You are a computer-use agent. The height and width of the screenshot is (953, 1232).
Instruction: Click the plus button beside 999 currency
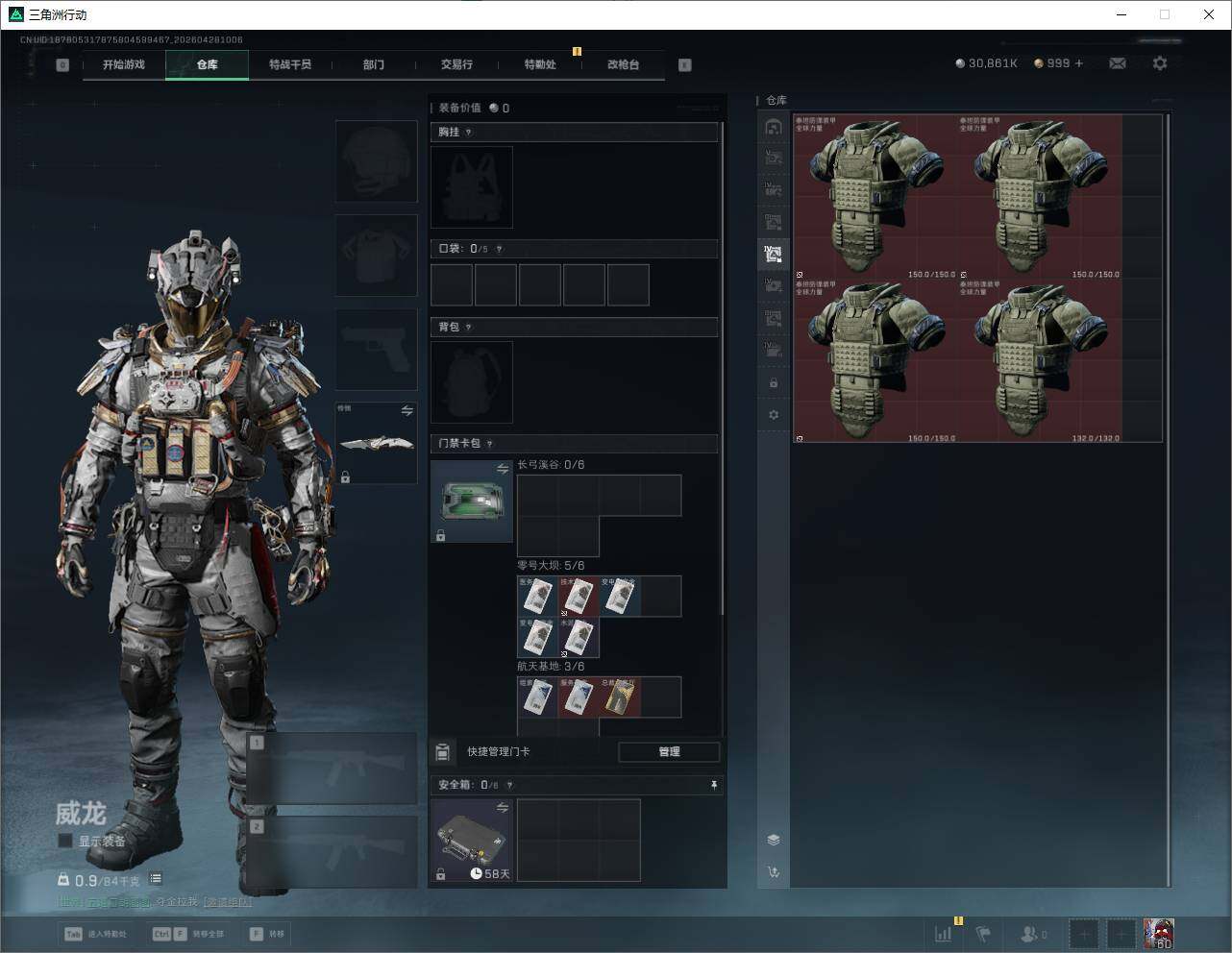click(x=1079, y=63)
